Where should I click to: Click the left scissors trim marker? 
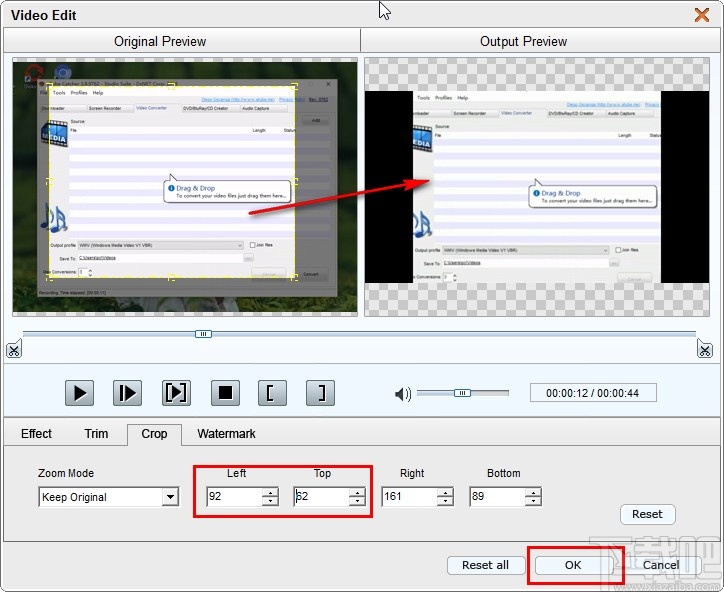pyautogui.click(x=14, y=350)
